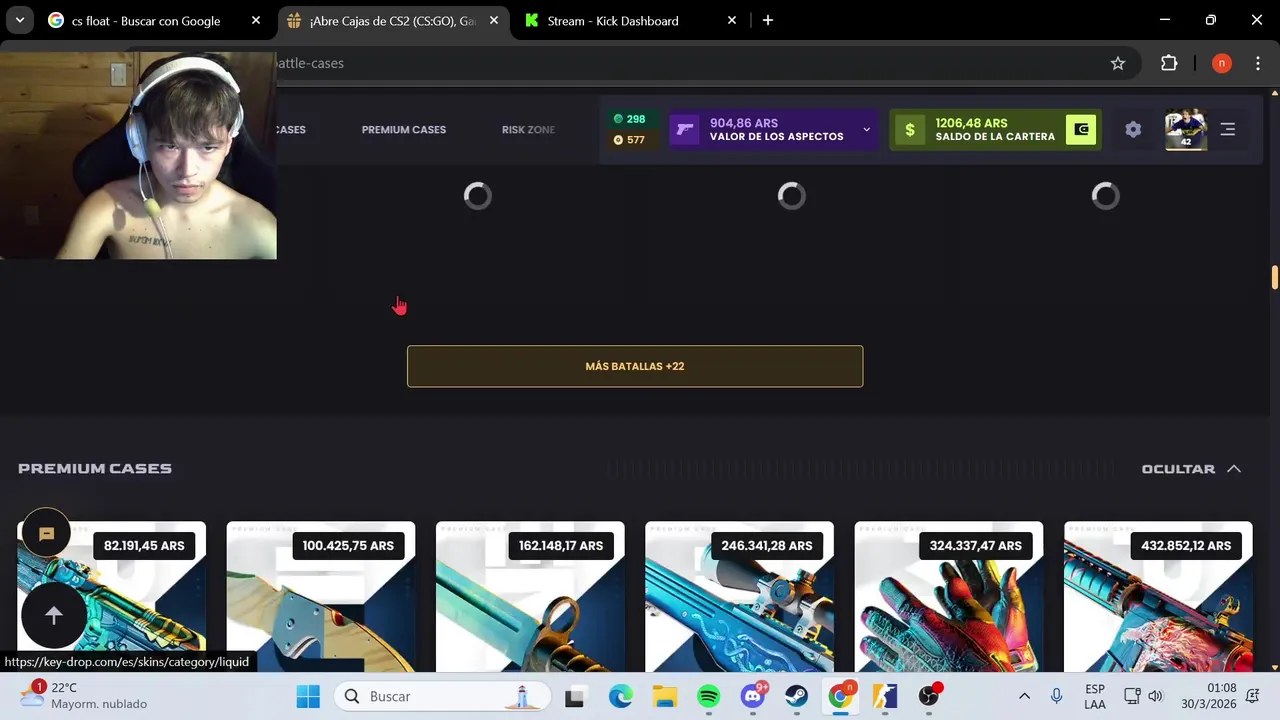The image size is (1280, 720).
Task: Open the Risk Zone nav tab
Action: 528,130
